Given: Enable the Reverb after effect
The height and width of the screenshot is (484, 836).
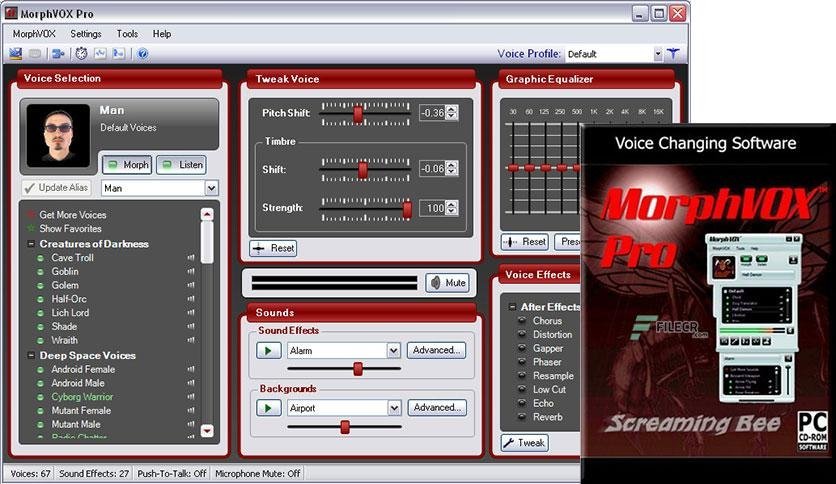Looking at the screenshot, I should point(522,417).
